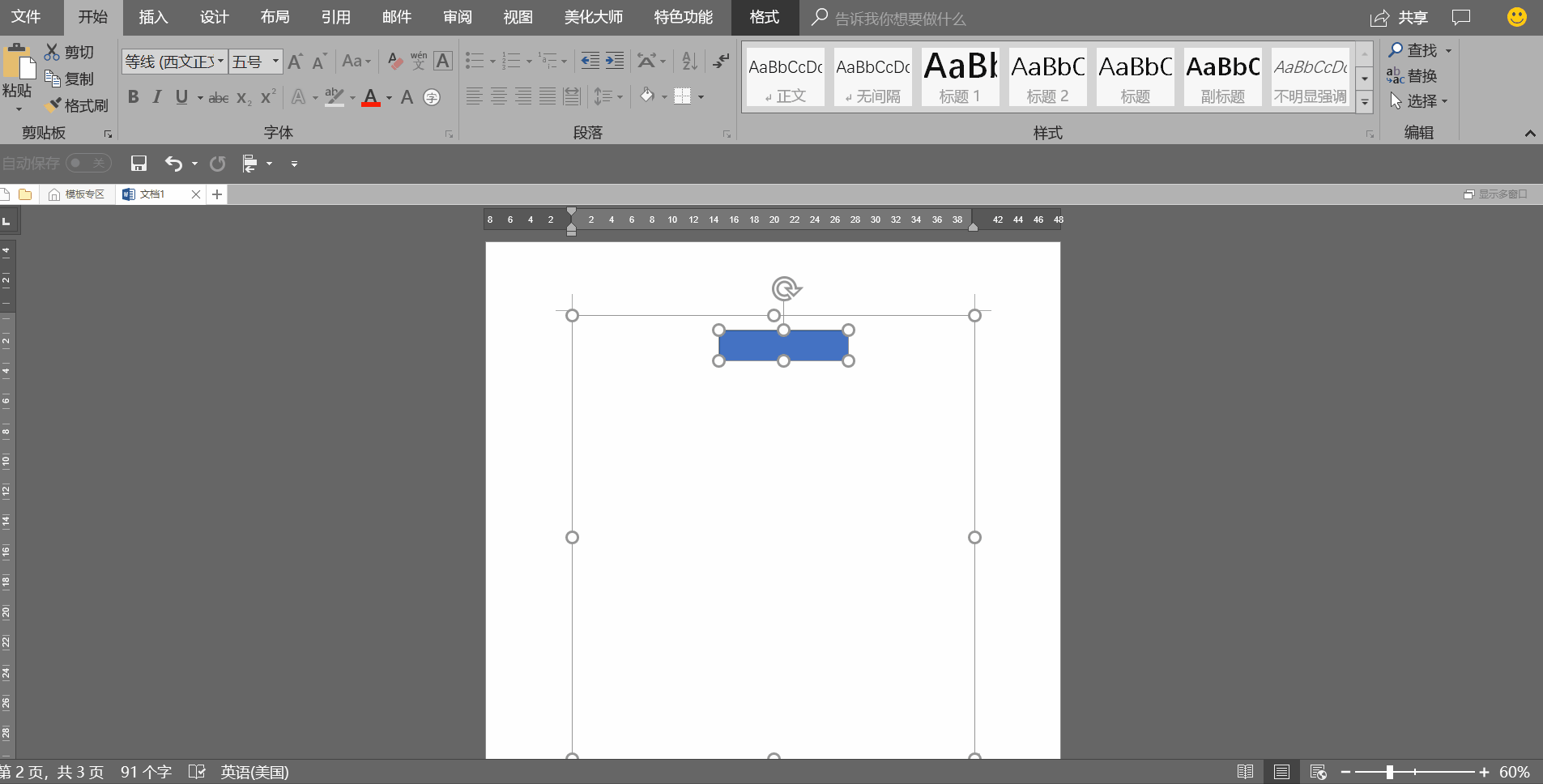
Task: Open the font color dropdown arrow
Action: click(386, 98)
